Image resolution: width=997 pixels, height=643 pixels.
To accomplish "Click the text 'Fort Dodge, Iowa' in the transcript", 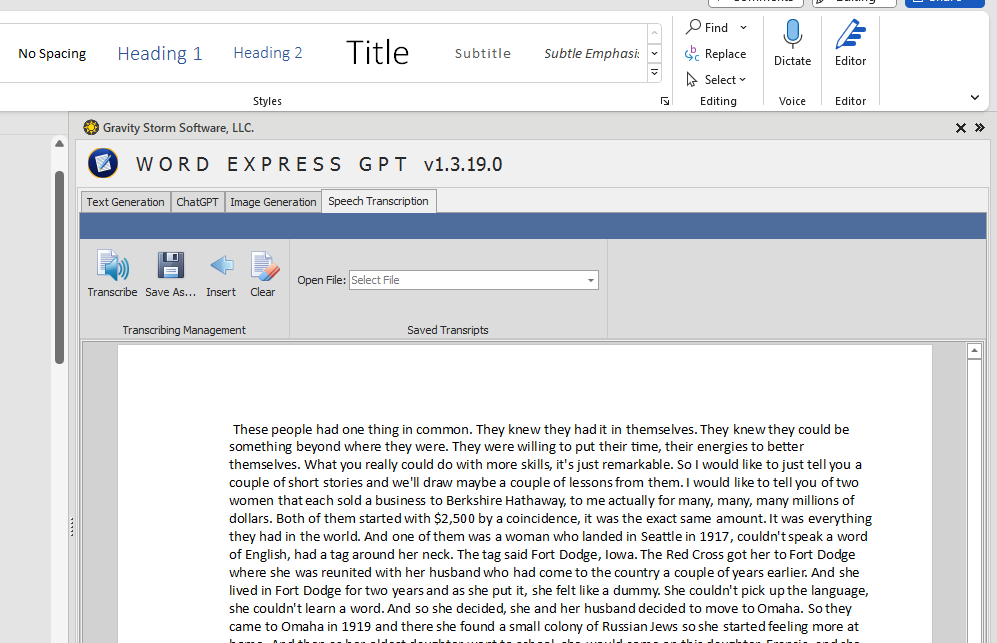I will pyautogui.click(x=584, y=554).
